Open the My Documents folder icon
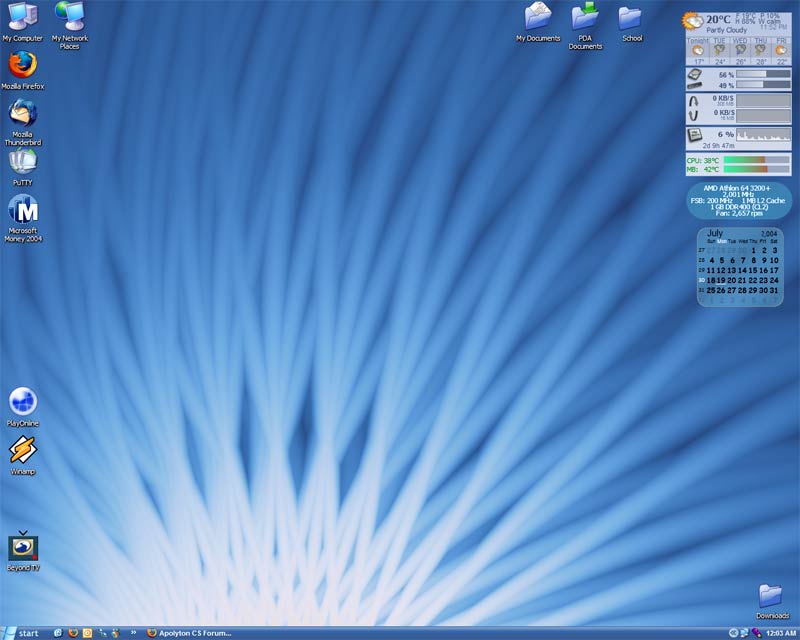 (x=538, y=17)
